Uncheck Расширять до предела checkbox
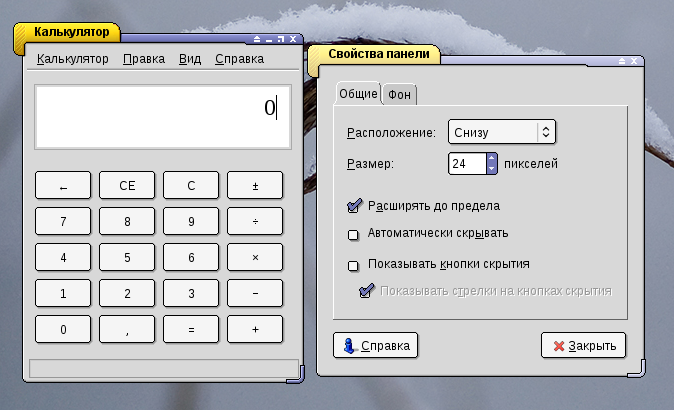Screen dimensions: 674x410 point(354,206)
